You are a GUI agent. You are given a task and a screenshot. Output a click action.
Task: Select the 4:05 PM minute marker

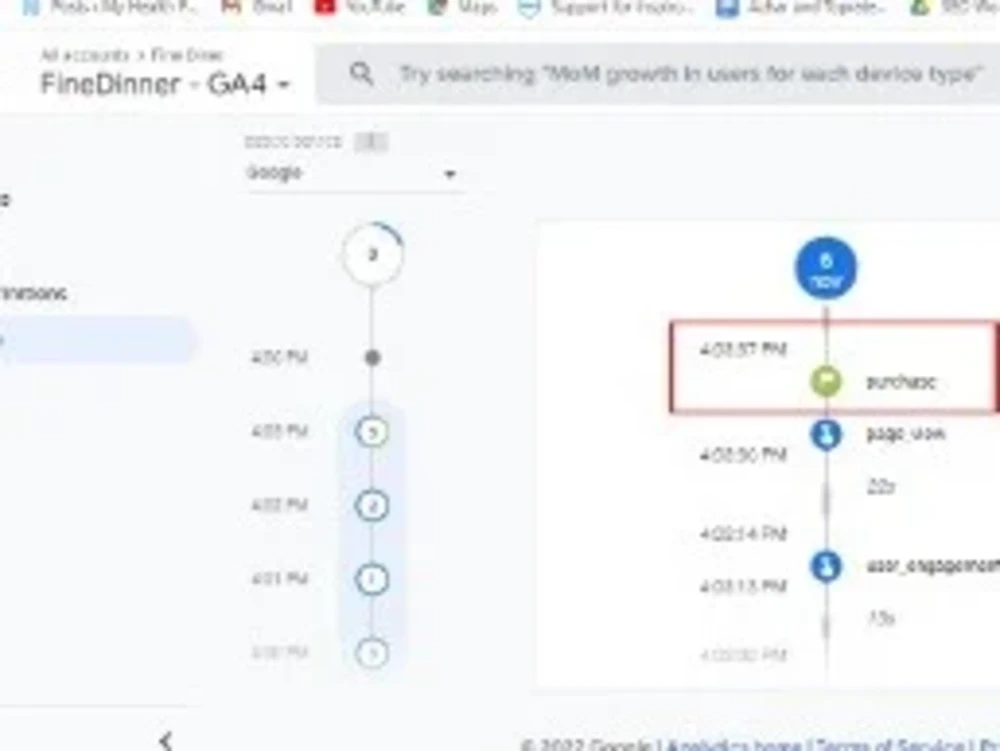click(x=373, y=432)
